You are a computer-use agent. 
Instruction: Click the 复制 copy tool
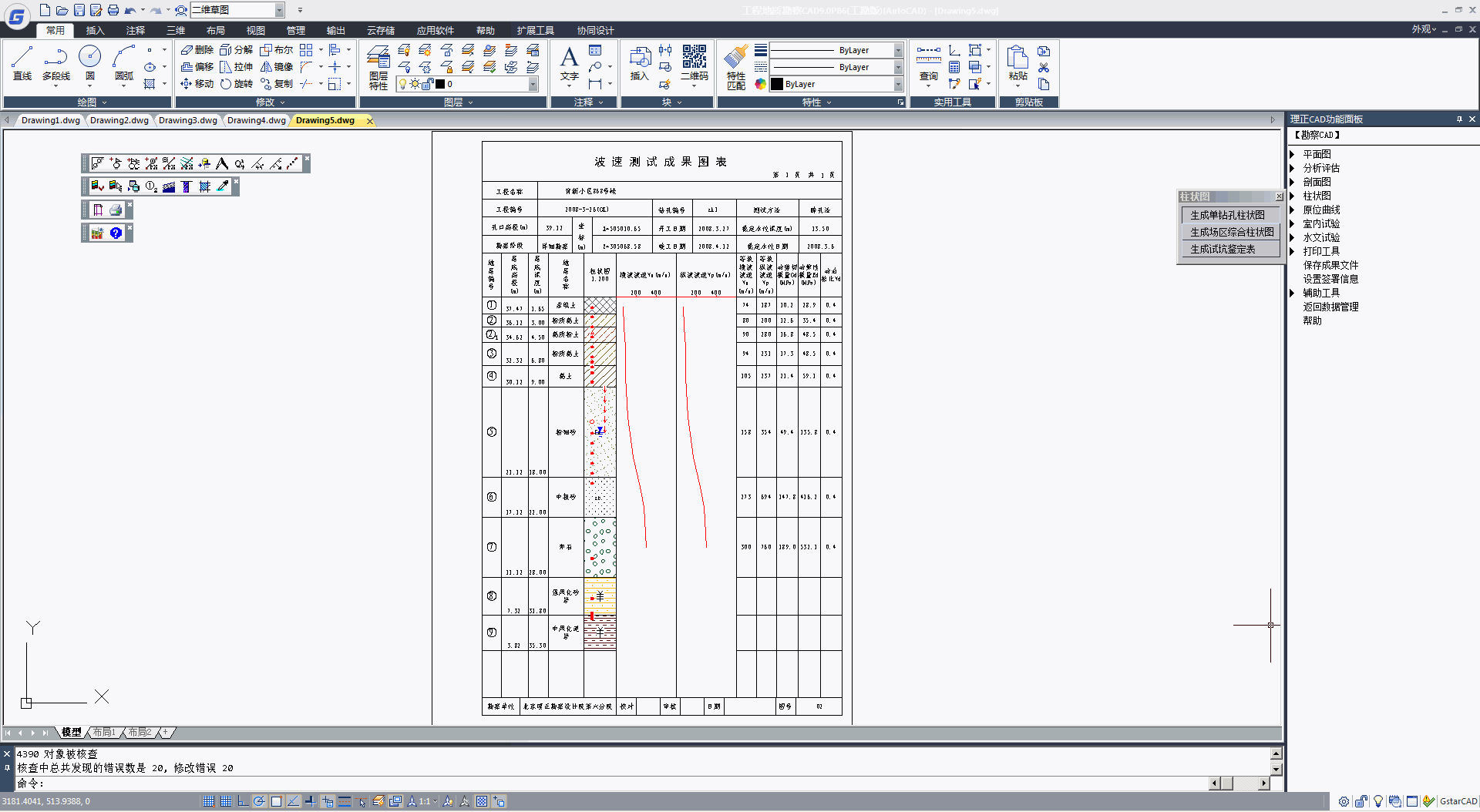(277, 84)
